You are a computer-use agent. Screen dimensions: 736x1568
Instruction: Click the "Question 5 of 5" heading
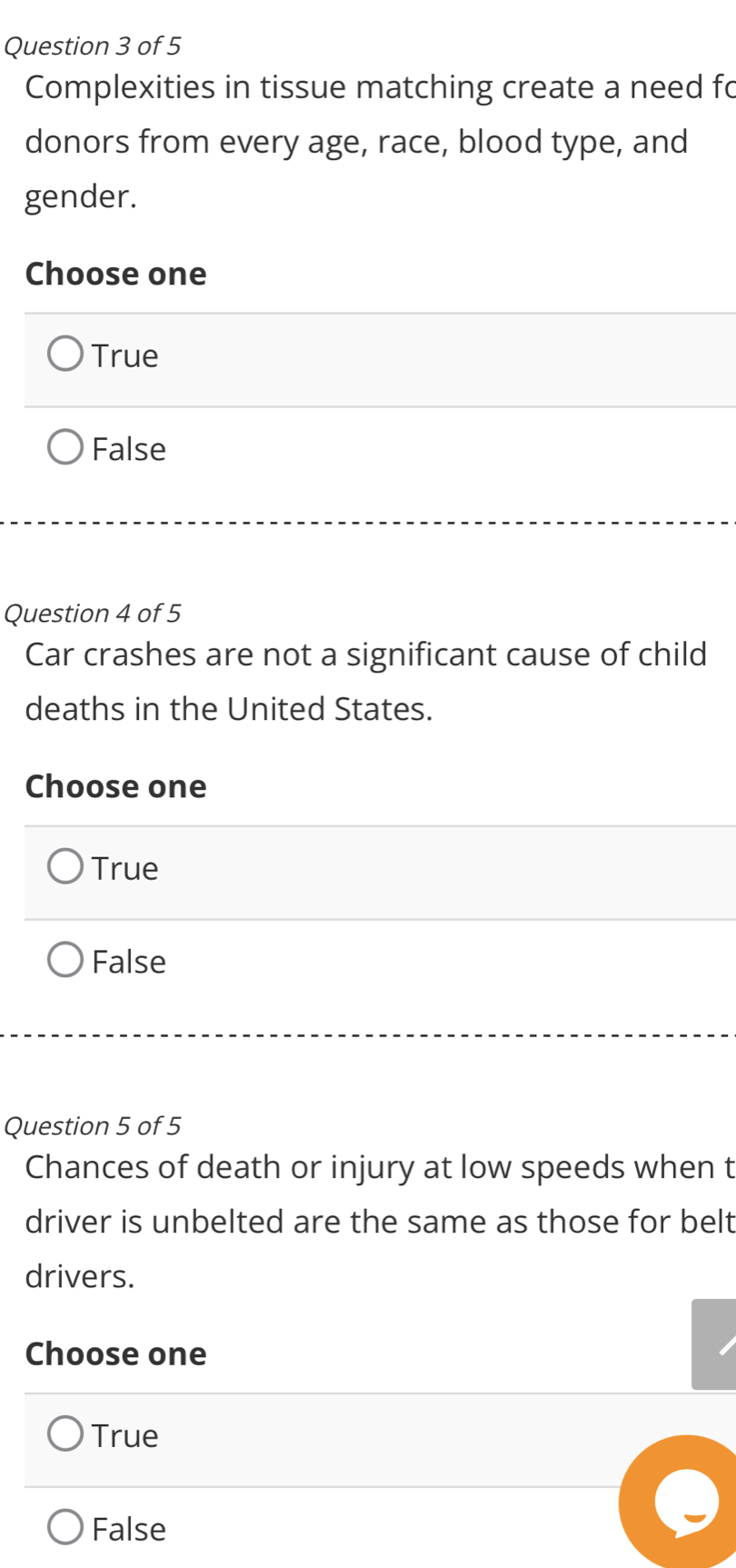tap(93, 1126)
